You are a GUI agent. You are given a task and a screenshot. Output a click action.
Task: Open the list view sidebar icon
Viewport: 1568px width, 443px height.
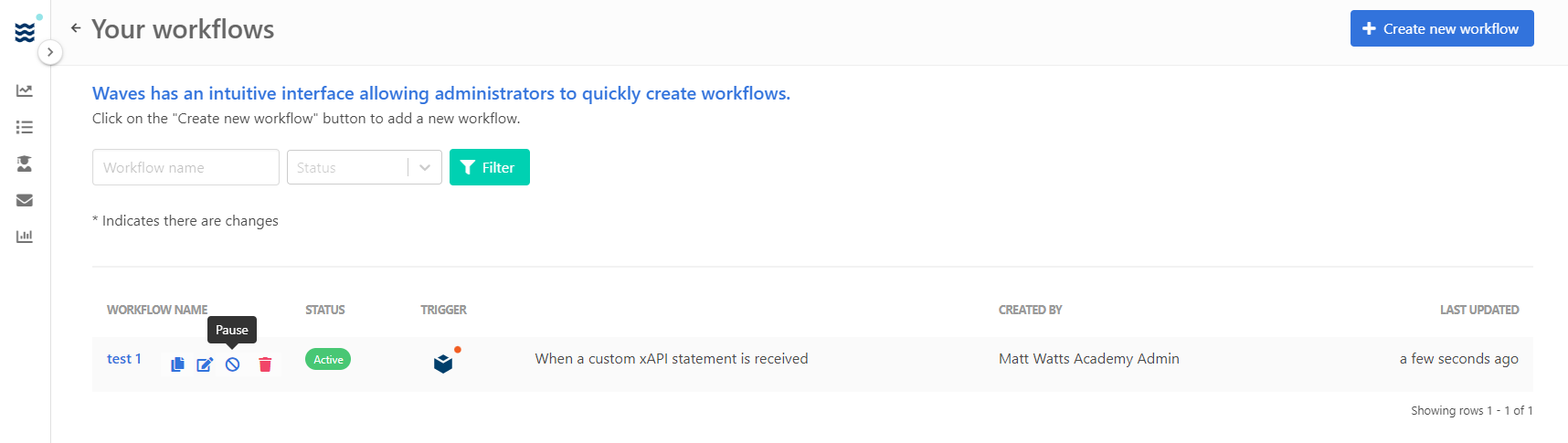coord(25,127)
